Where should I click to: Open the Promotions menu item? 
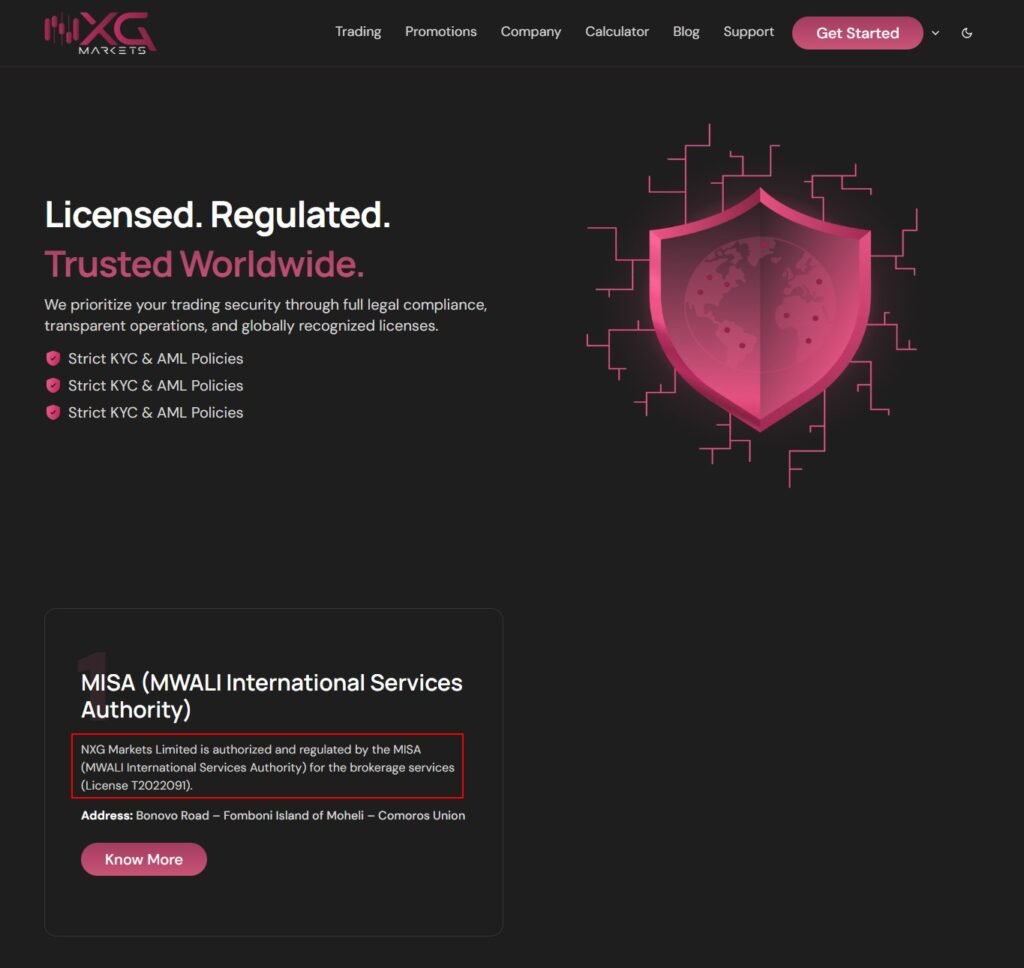[441, 32]
